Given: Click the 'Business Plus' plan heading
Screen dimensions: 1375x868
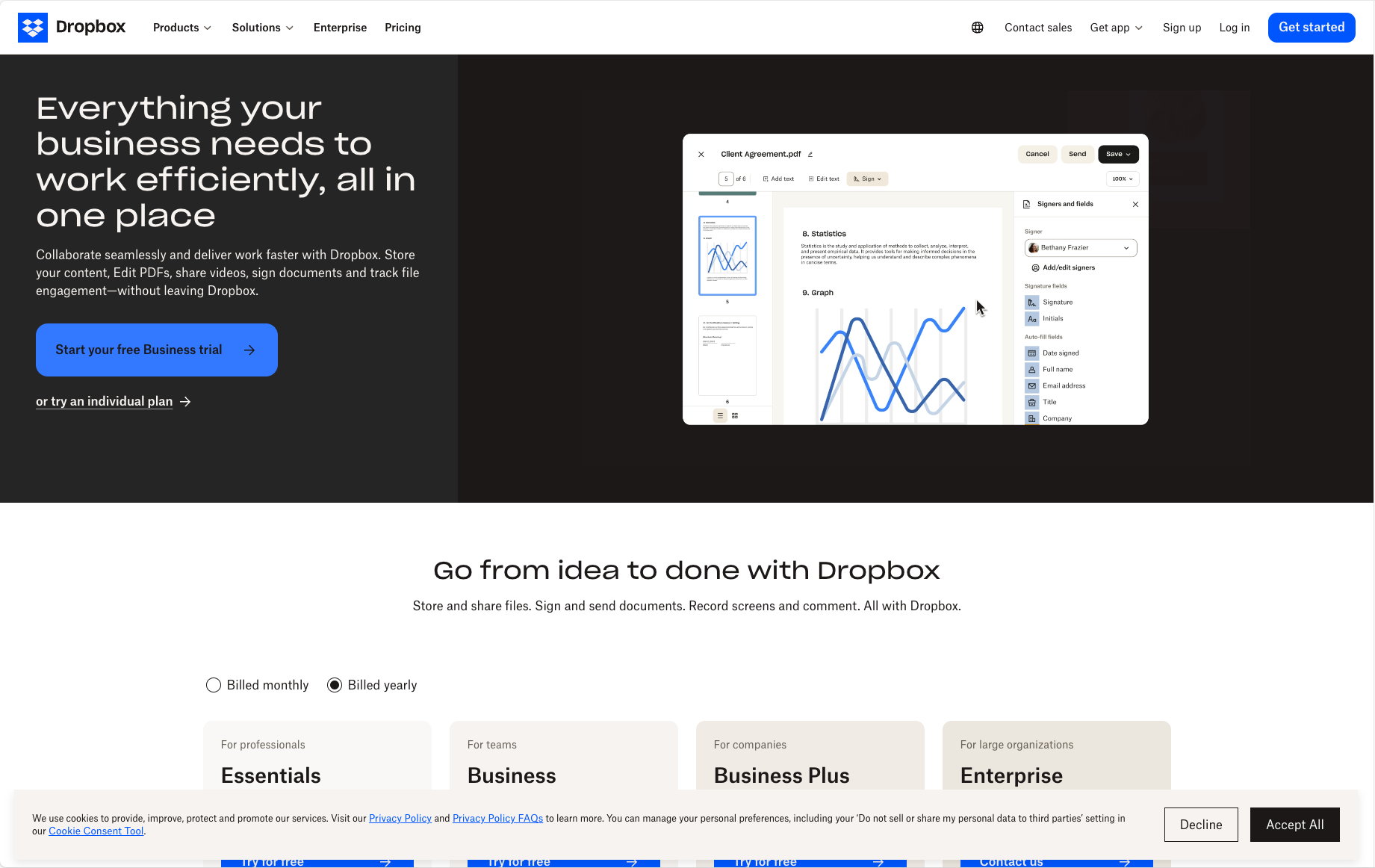Looking at the screenshot, I should pyautogui.click(x=782, y=776).
